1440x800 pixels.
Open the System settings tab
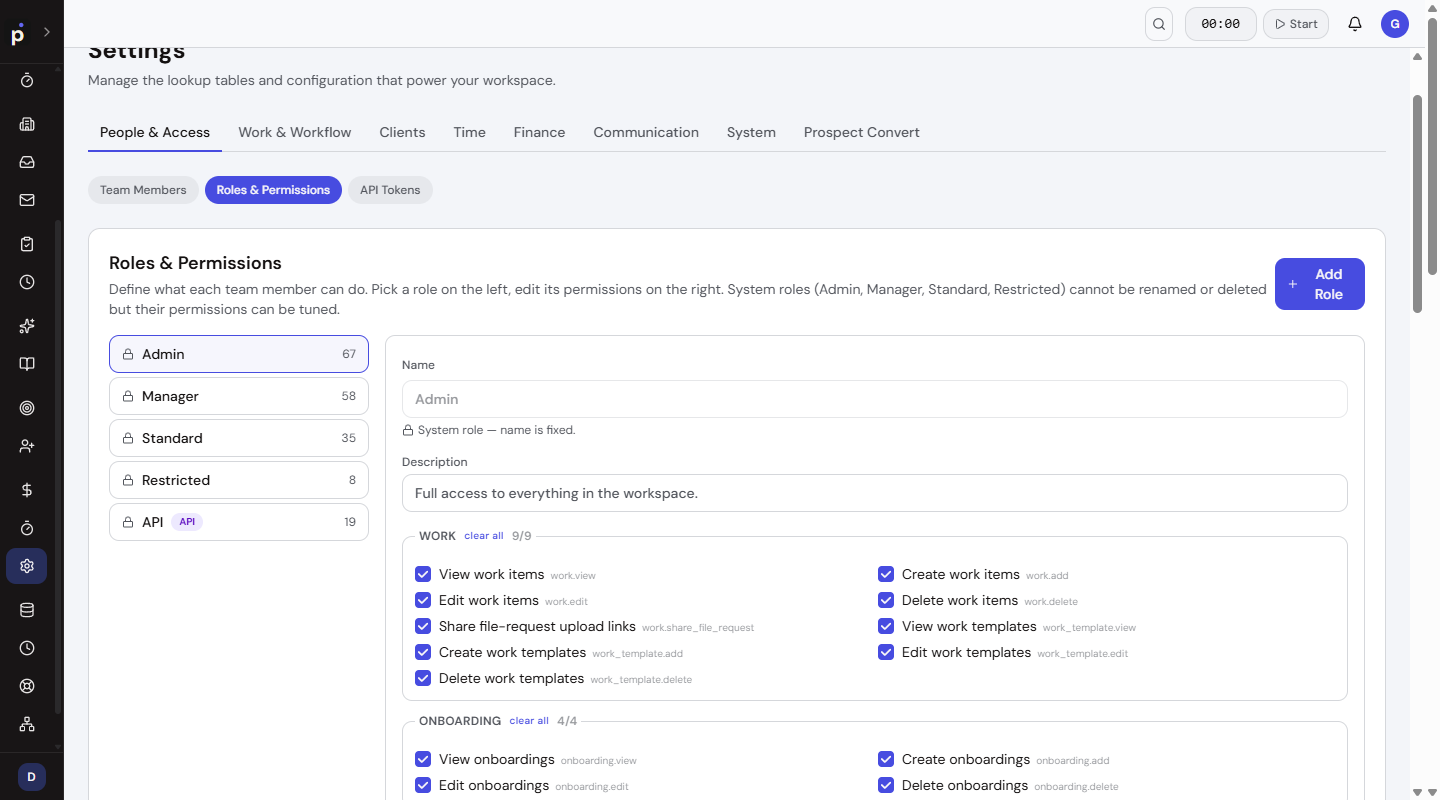(x=751, y=132)
